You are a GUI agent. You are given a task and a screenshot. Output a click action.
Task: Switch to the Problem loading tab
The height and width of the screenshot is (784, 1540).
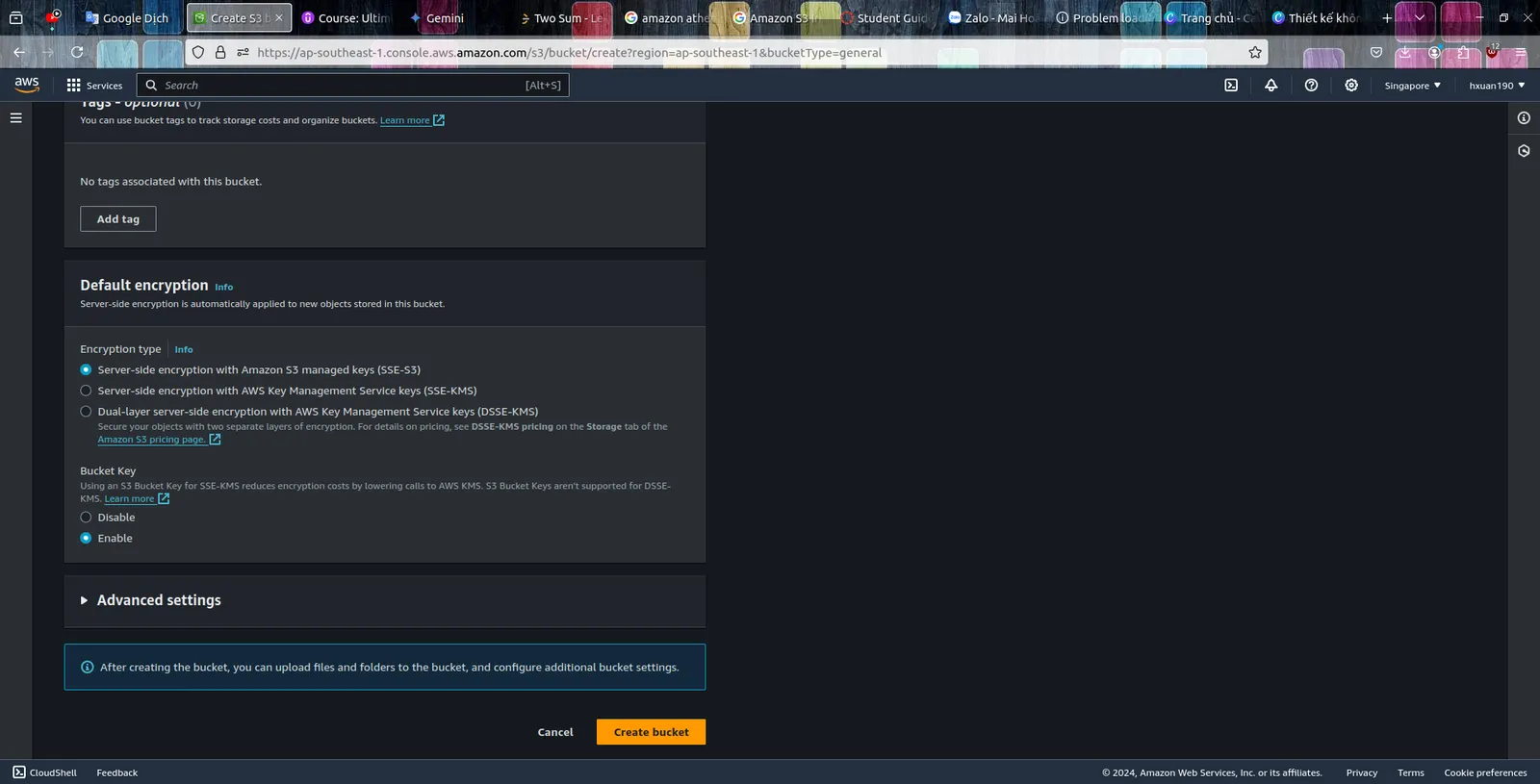coord(1101,17)
